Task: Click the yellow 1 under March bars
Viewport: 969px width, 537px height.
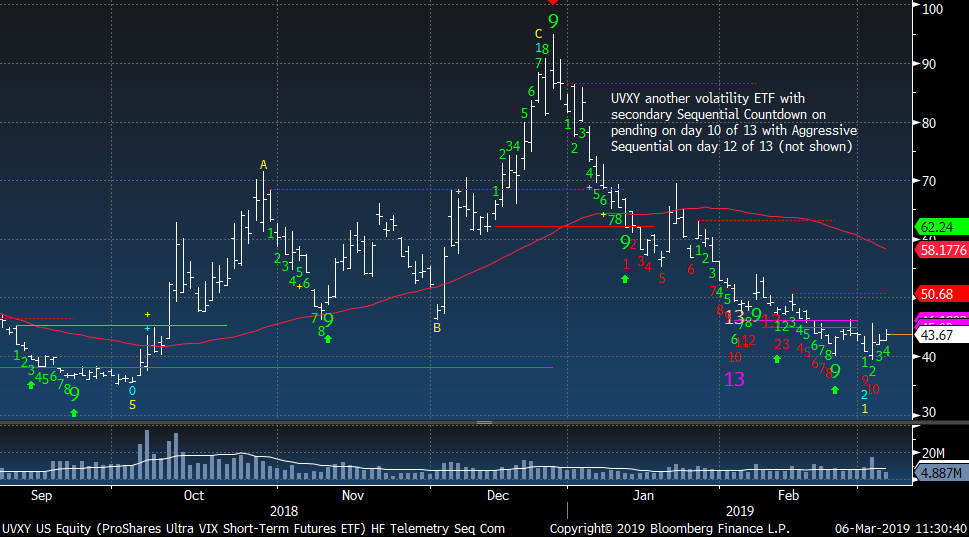Action: [x=865, y=409]
